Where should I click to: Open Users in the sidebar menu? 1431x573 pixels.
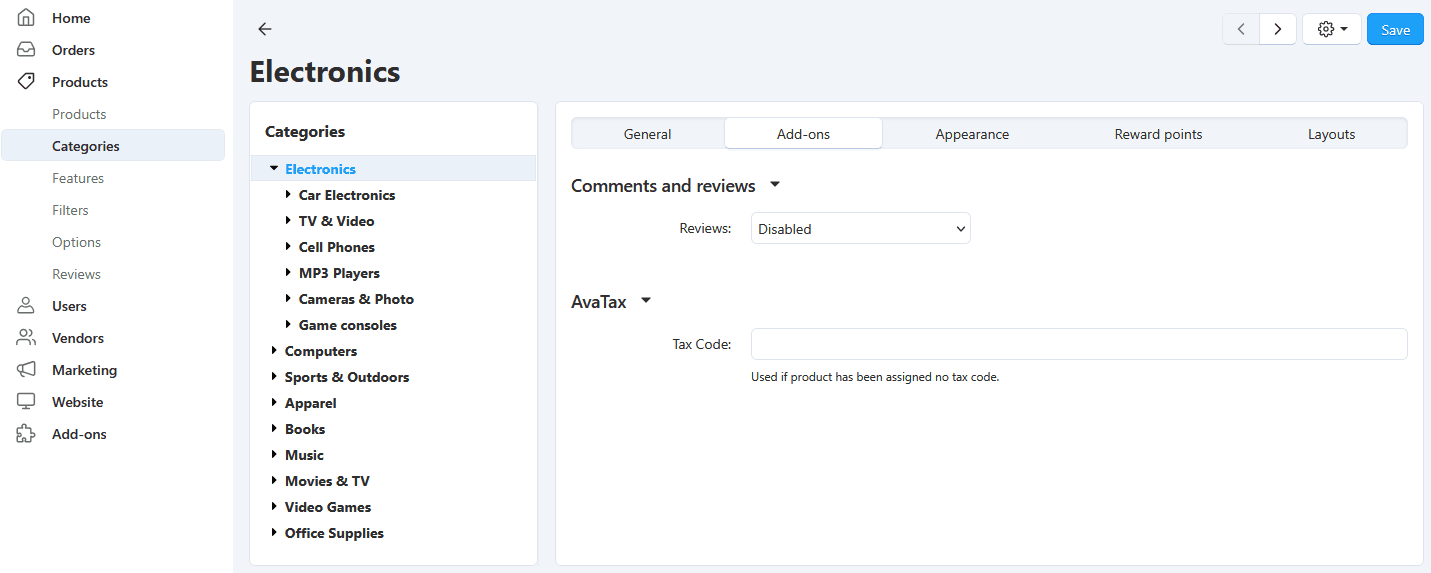pyautogui.click(x=69, y=306)
